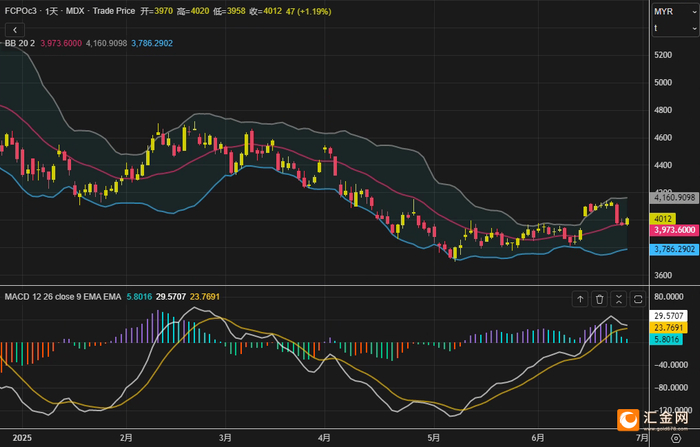Maximize the MACD pane
Image resolution: width=700 pixels, height=447 pixels.
pyautogui.click(x=637, y=298)
